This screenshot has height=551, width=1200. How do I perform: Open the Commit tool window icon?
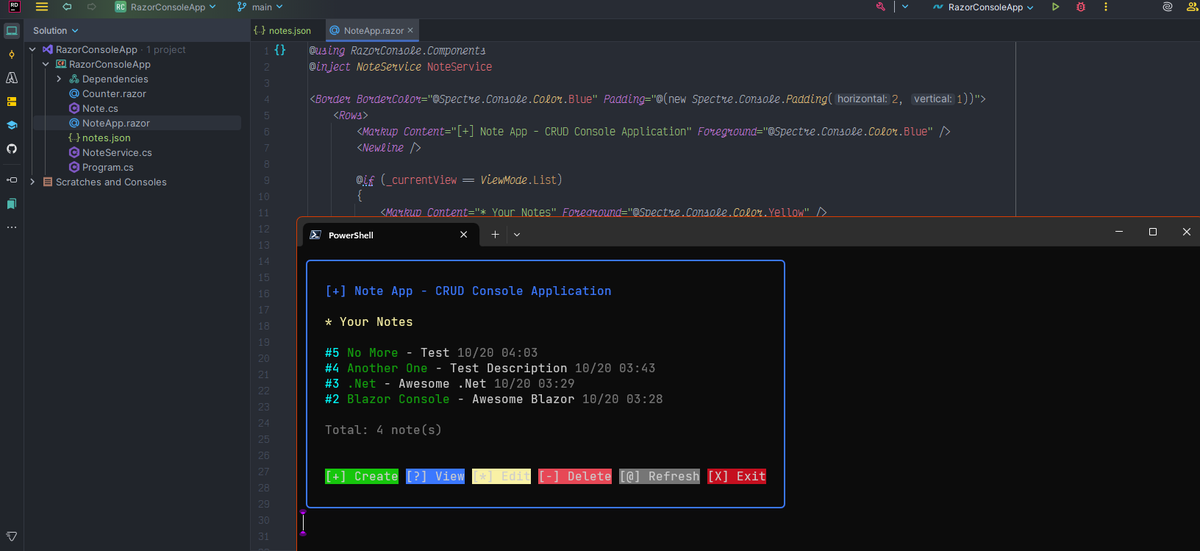(x=12, y=54)
